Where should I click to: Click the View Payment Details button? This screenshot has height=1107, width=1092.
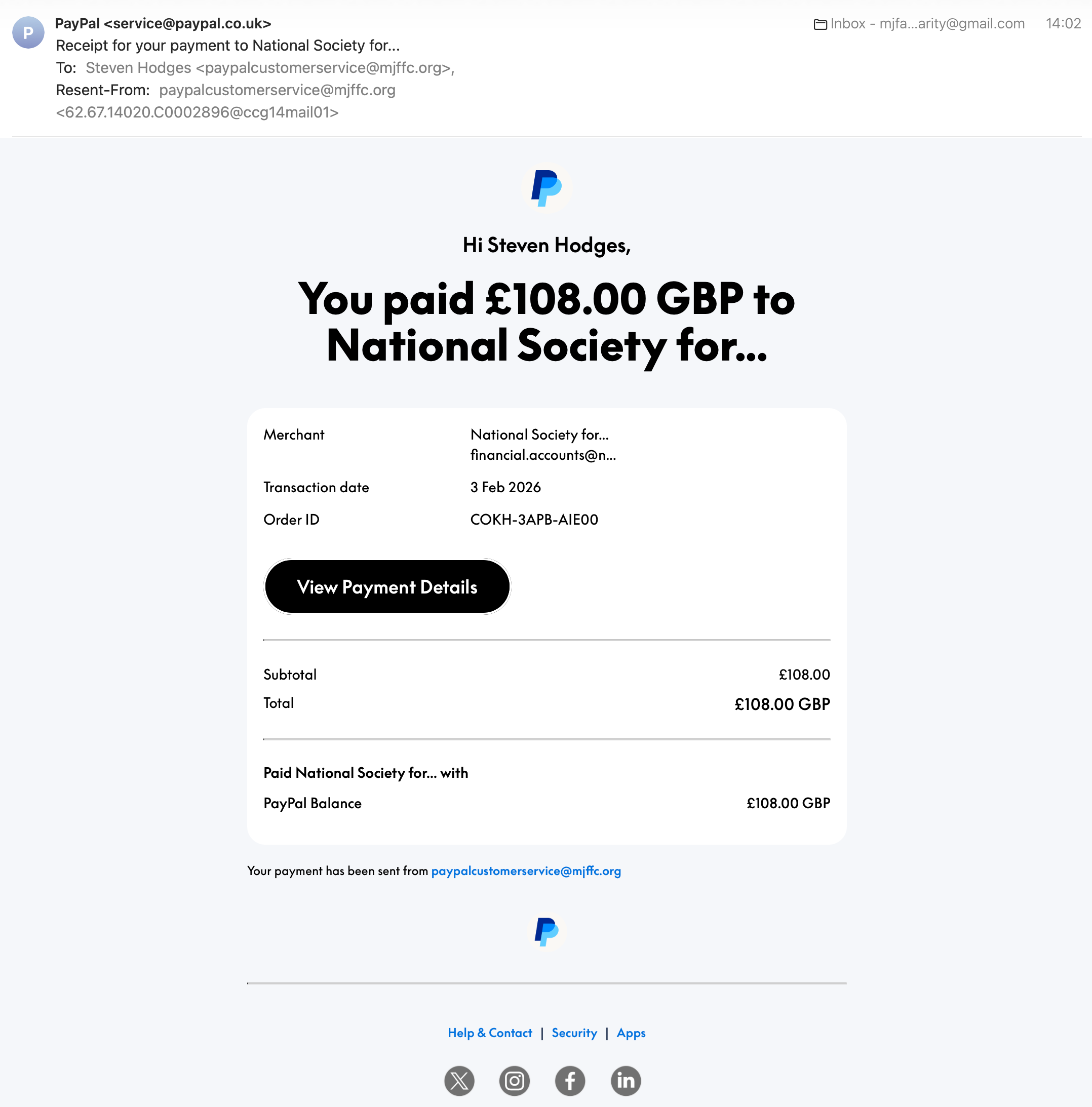pos(387,587)
